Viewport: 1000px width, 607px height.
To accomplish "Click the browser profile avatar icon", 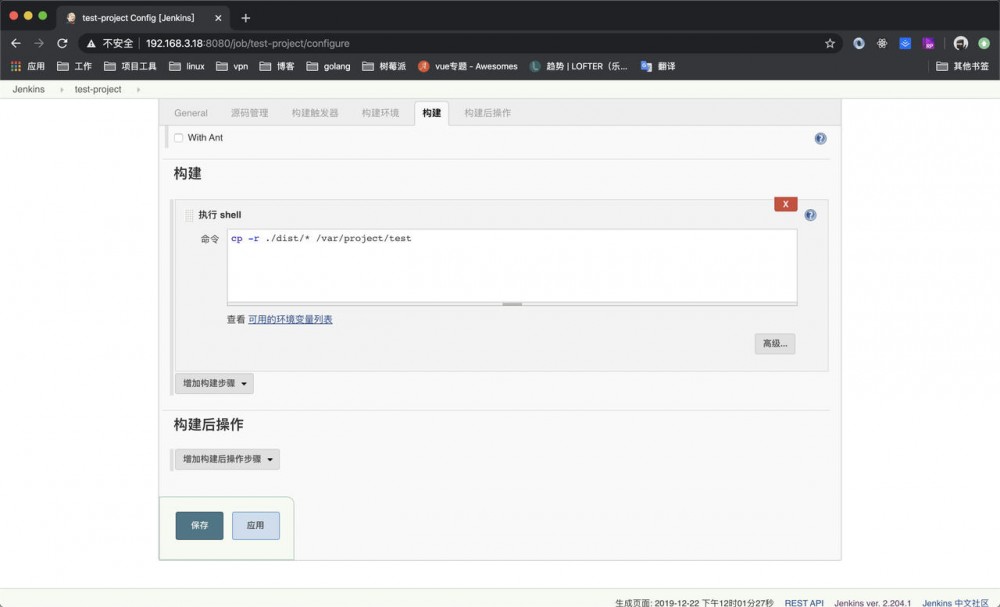I will click(959, 43).
